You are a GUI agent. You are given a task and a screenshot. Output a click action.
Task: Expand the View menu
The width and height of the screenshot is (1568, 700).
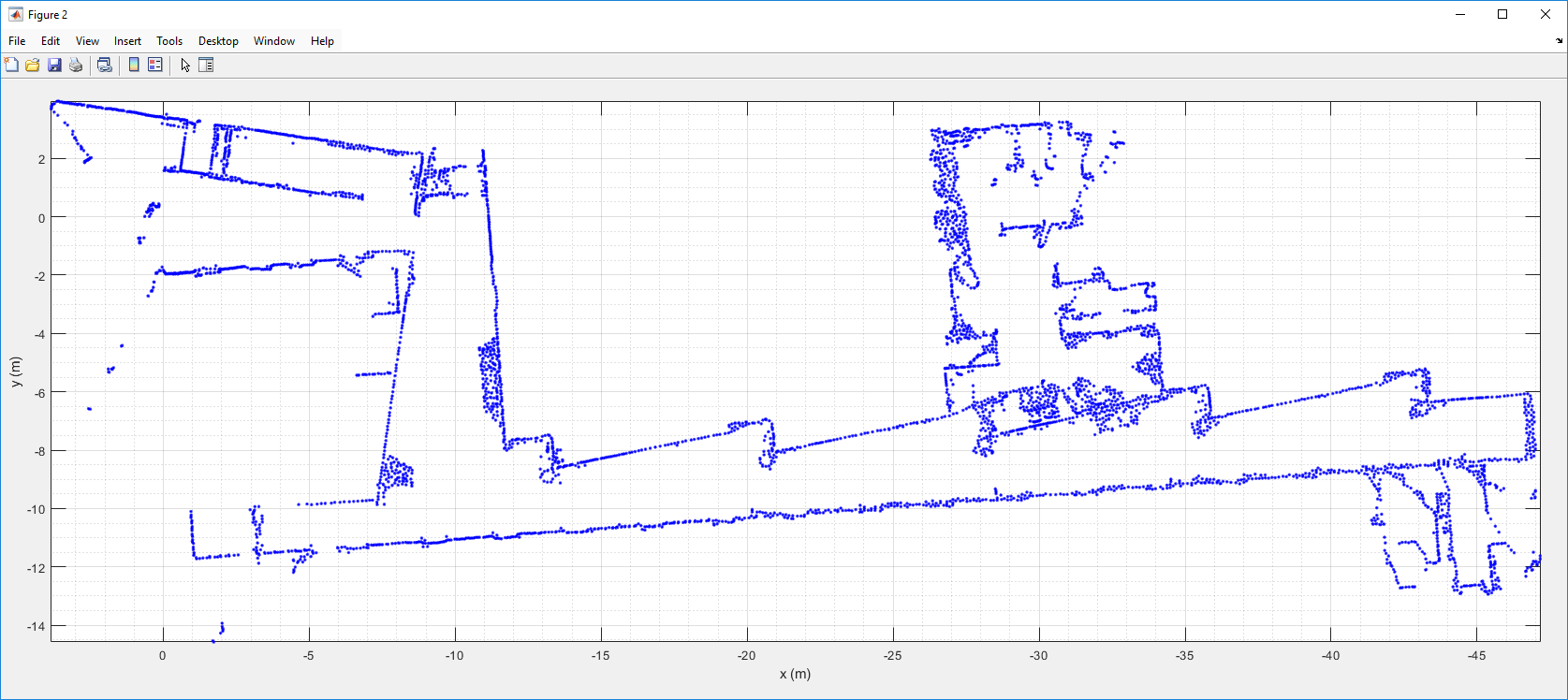coord(87,41)
